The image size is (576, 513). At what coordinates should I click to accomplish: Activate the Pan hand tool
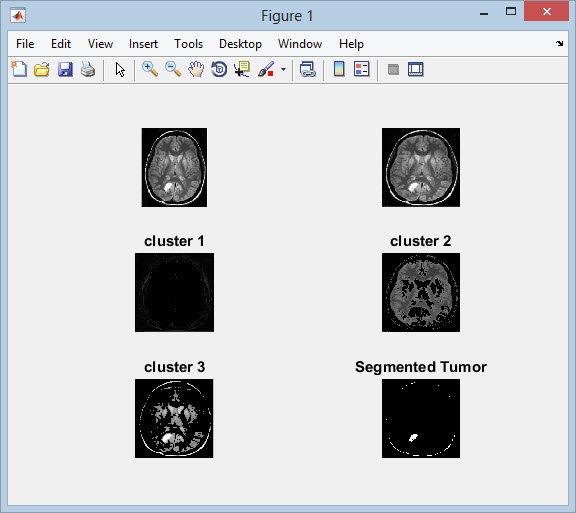196,69
